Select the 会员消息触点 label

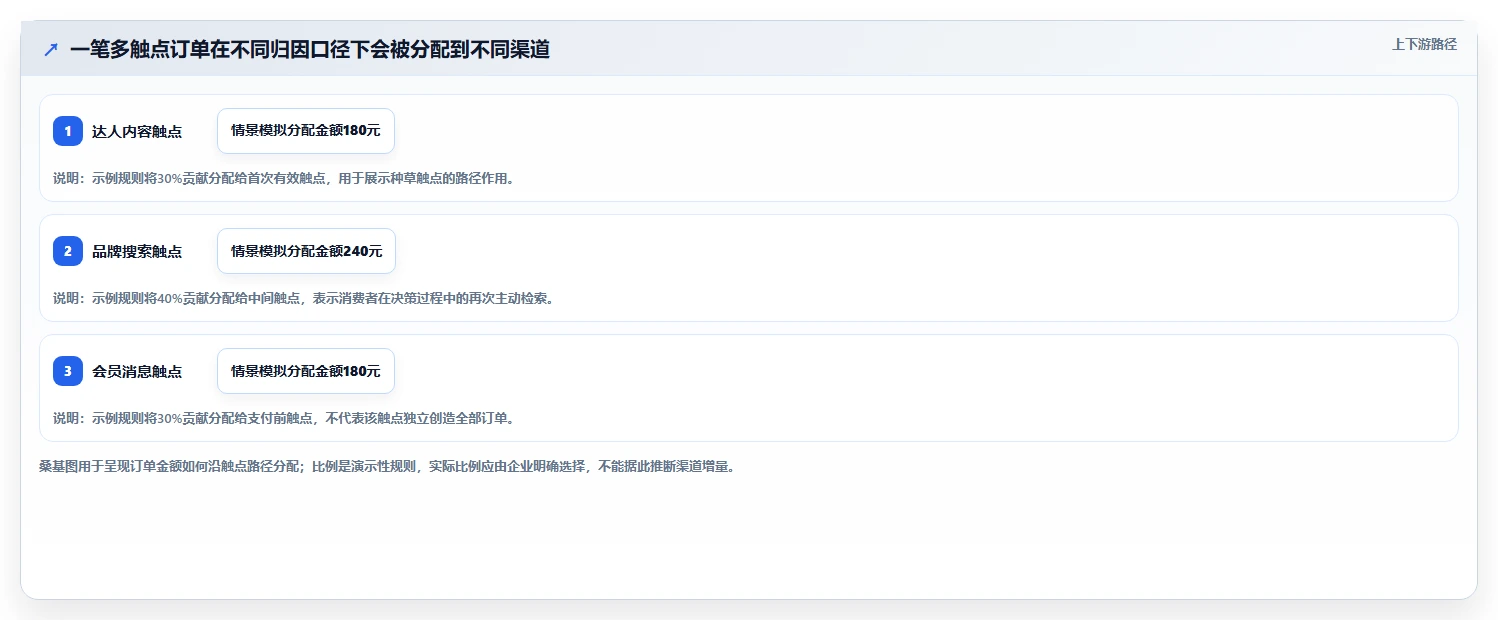137,371
